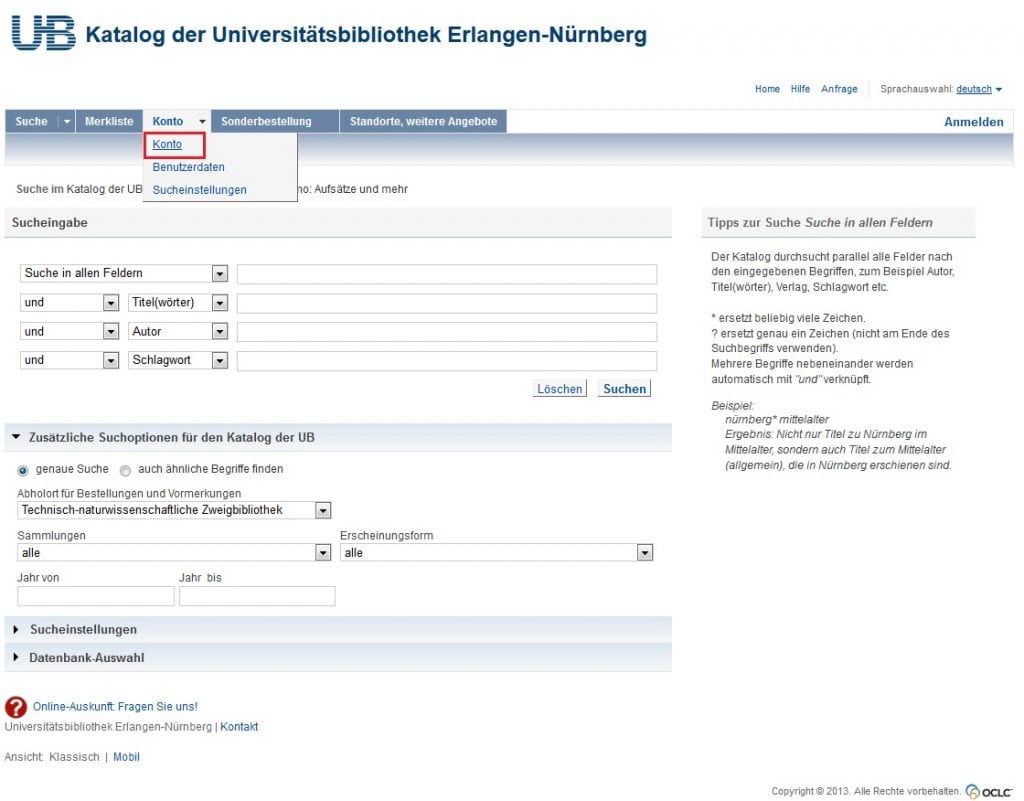This screenshot has height=801, width=1024.
Task: Switch to the Merkliste tab
Action: (x=108, y=120)
